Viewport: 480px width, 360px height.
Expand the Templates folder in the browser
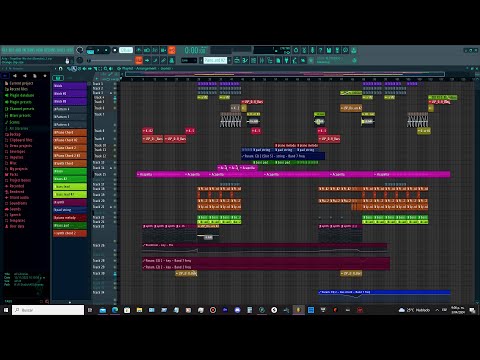point(15,220)
